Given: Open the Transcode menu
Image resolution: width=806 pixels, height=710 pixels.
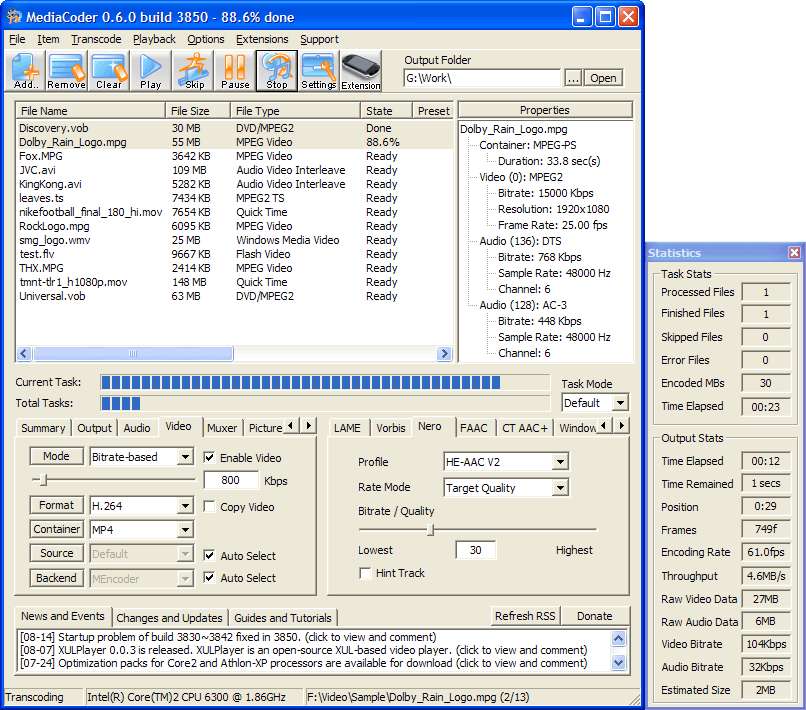Looking at the screenshot, I should point(96,39).
